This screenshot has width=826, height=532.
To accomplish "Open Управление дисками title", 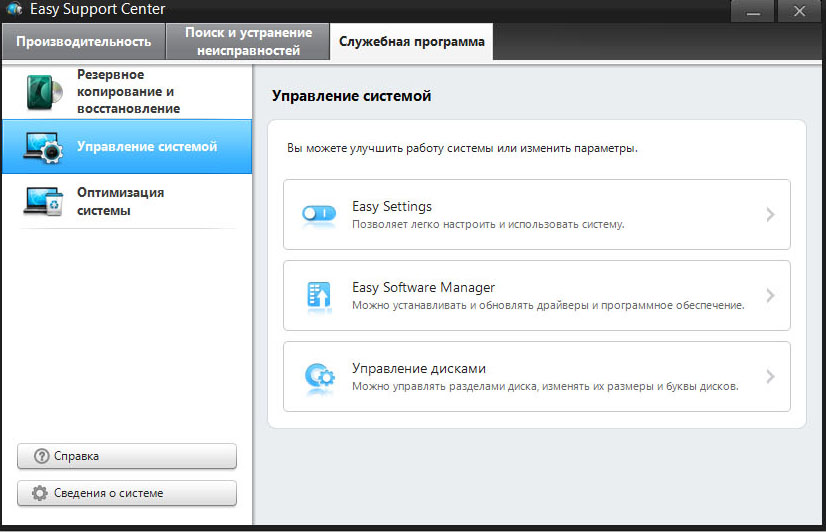I will 419,368.
